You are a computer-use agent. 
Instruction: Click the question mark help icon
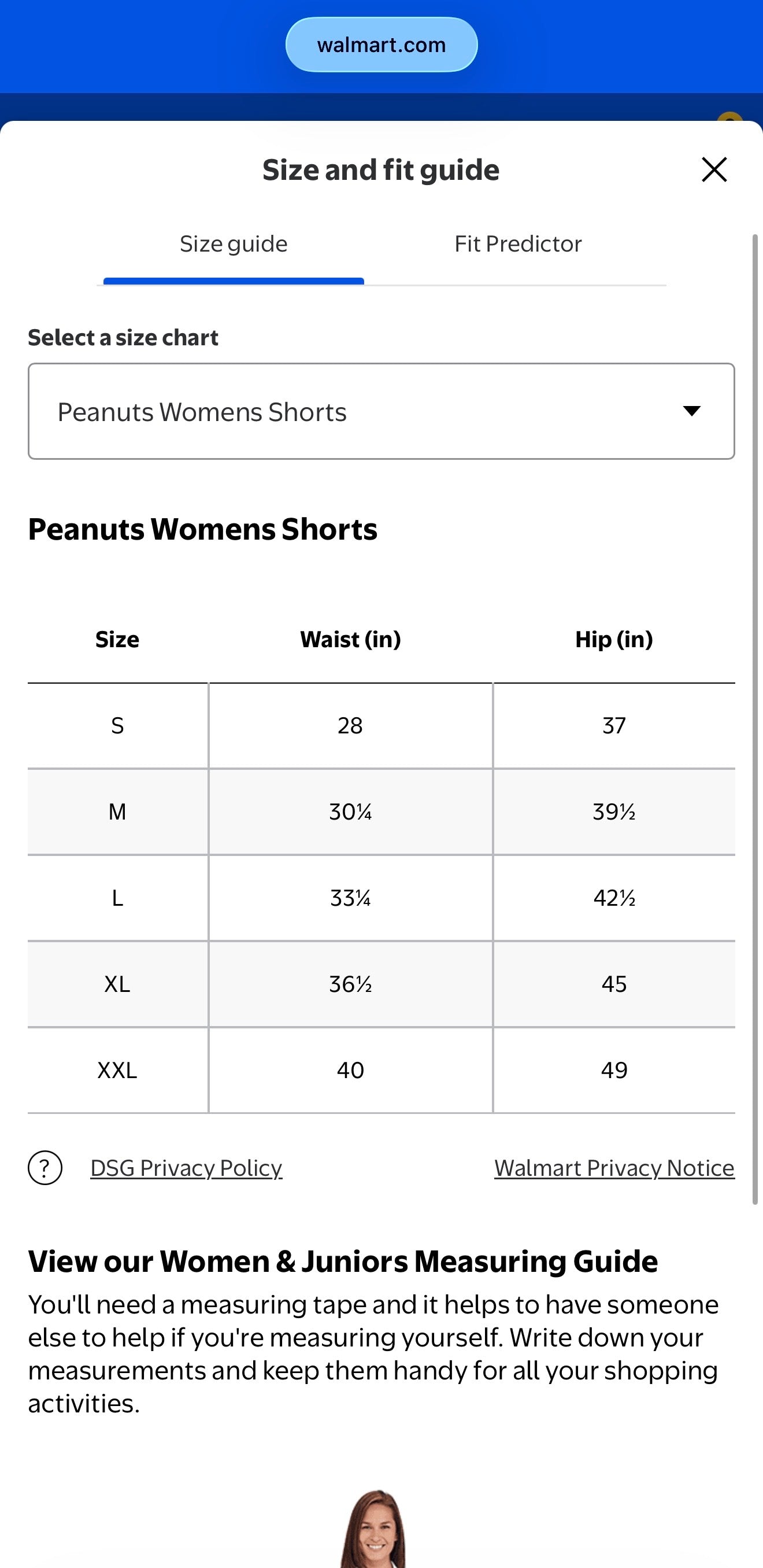(45, 1168)
